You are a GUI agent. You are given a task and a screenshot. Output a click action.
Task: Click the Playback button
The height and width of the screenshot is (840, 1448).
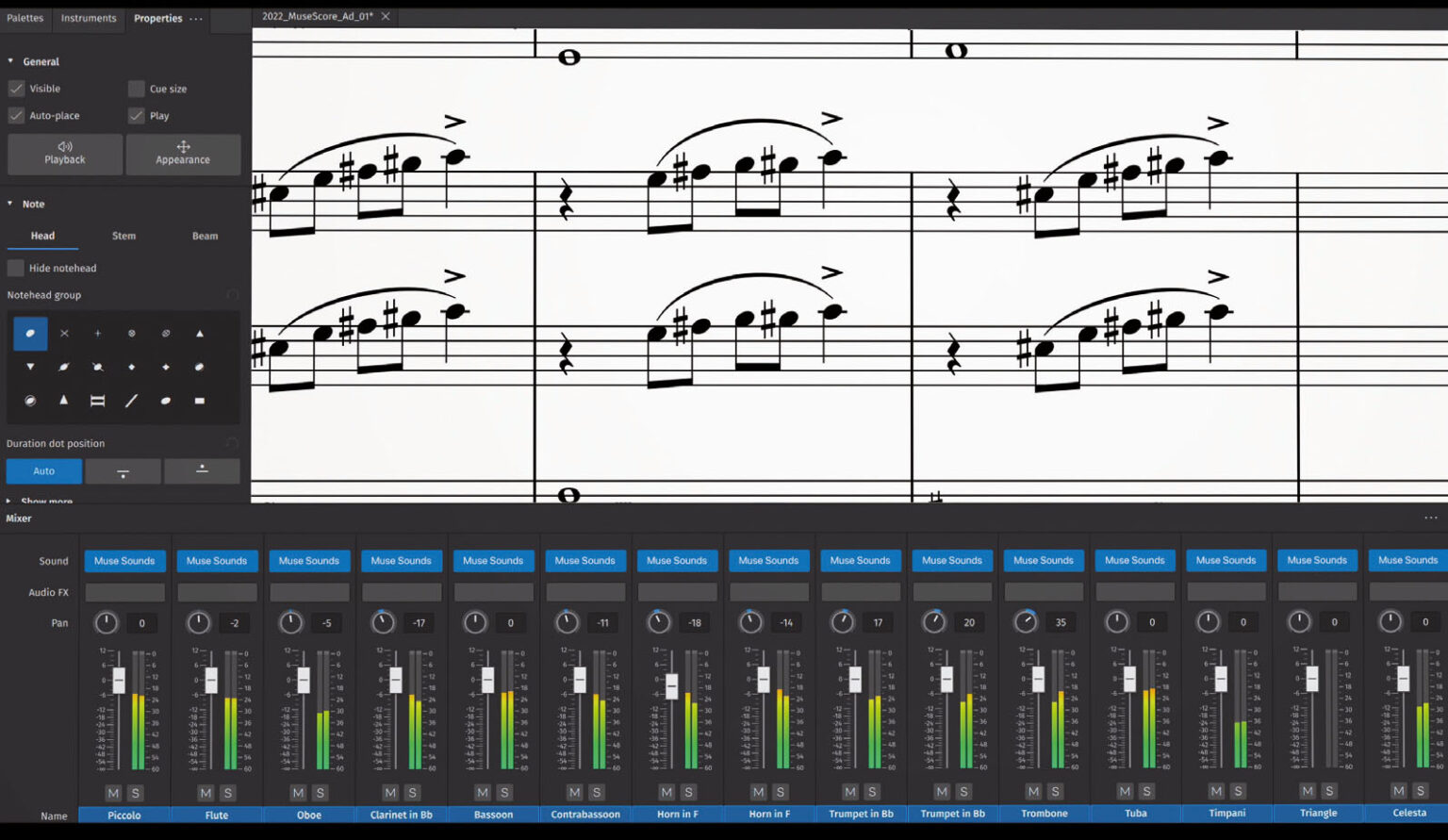[x=65, y=154]
